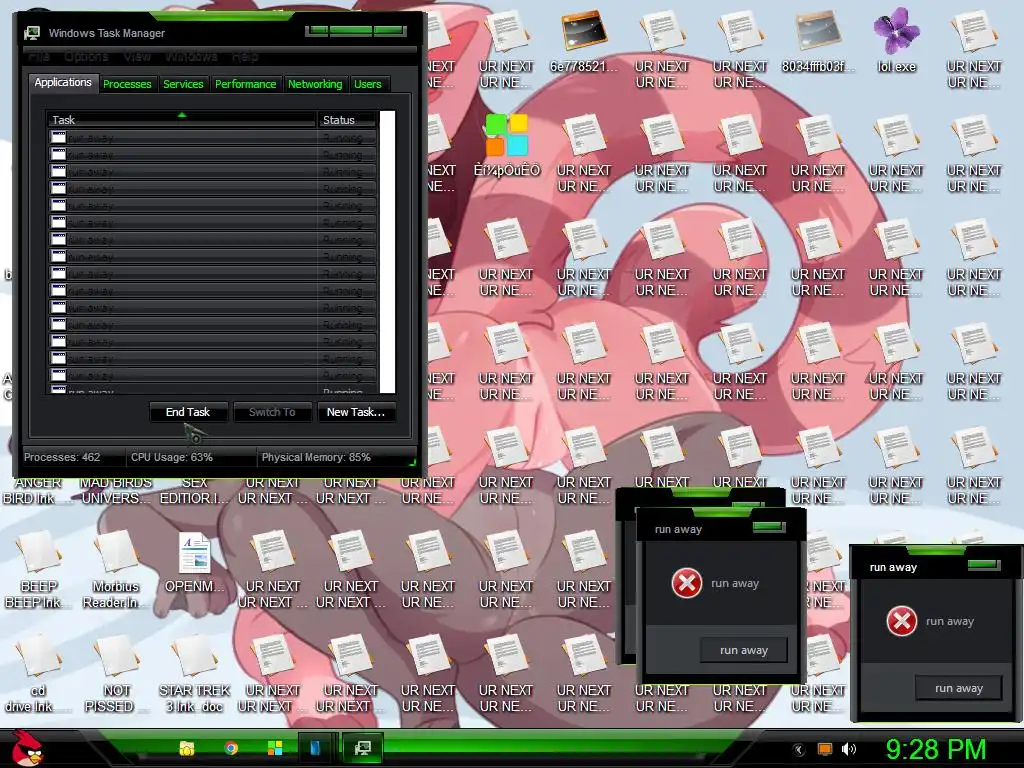Image resolution: width=1024 pixels, height=768 pixels.
Task: Open the Options menu in Task Manager
Action: click(x=86, y=57)
